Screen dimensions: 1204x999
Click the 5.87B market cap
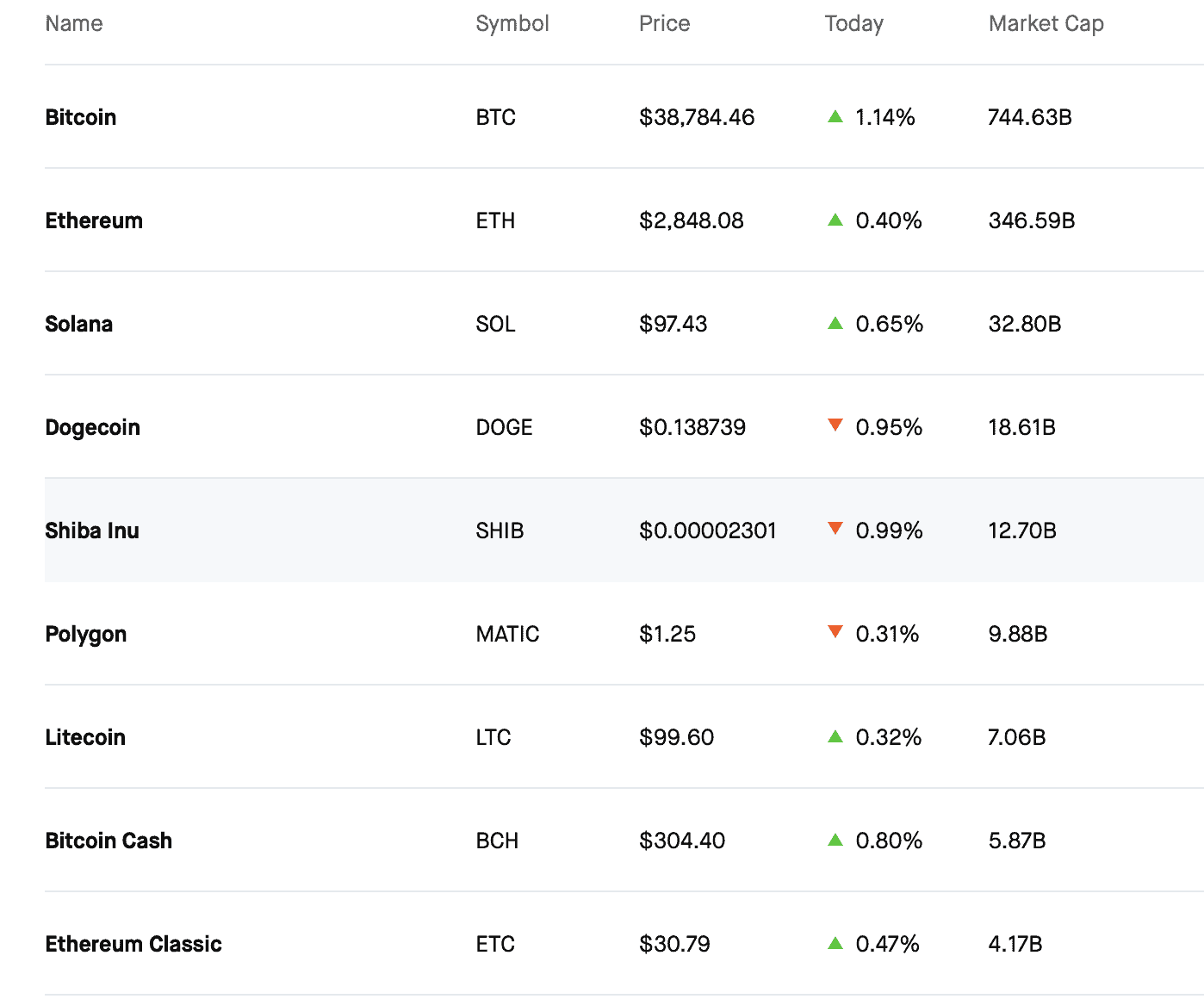point(1017,841)
